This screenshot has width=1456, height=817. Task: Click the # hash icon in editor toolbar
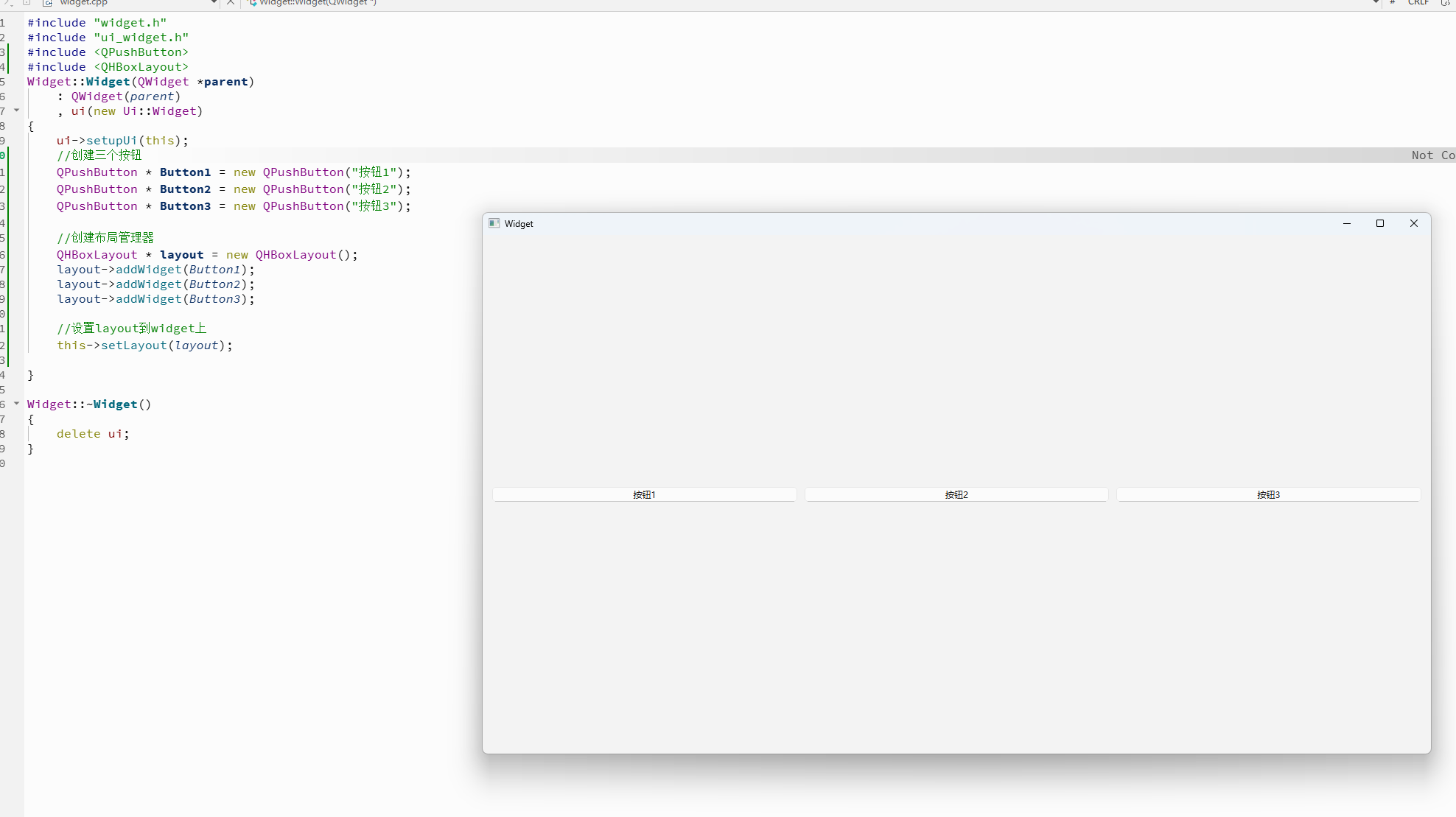[1392, 3]
